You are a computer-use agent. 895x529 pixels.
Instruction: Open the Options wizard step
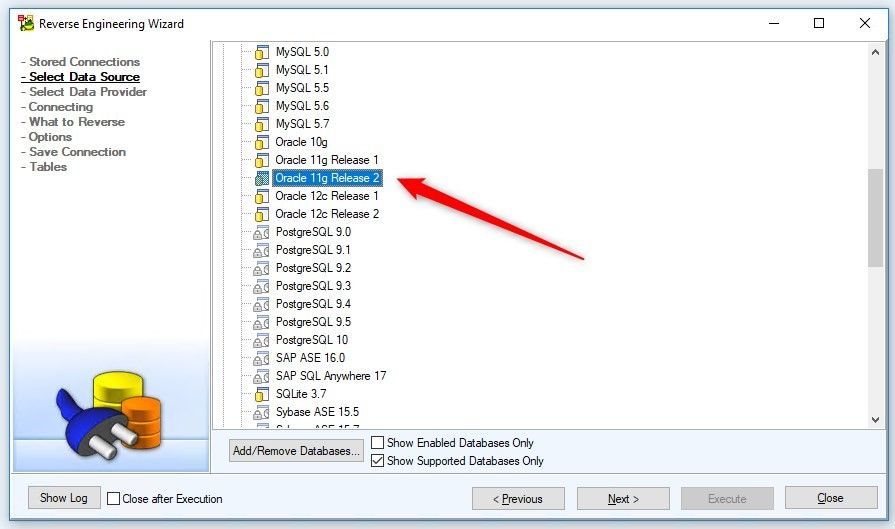(x=50, y=137)
